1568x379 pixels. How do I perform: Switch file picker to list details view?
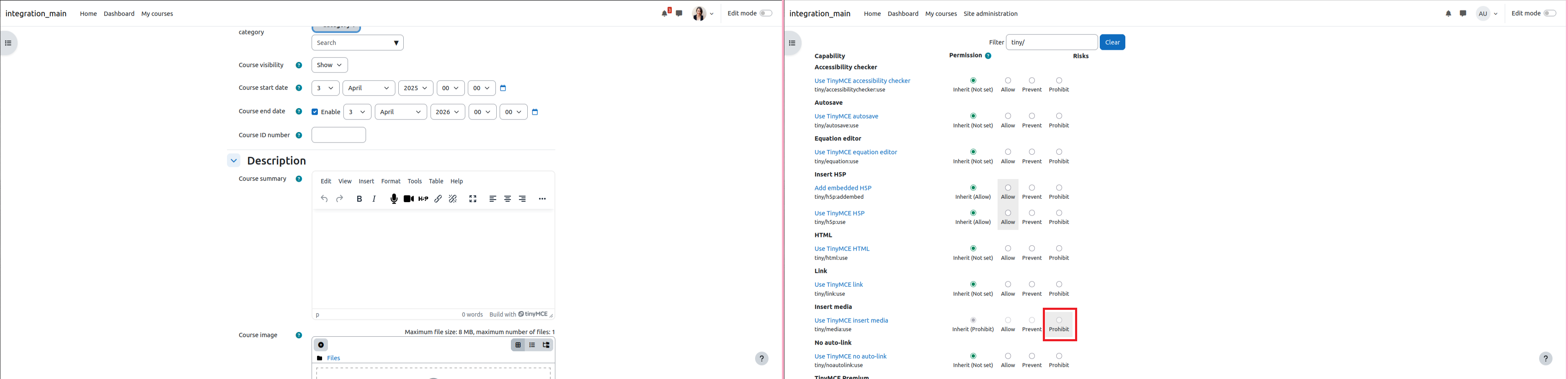pos(532,345)
